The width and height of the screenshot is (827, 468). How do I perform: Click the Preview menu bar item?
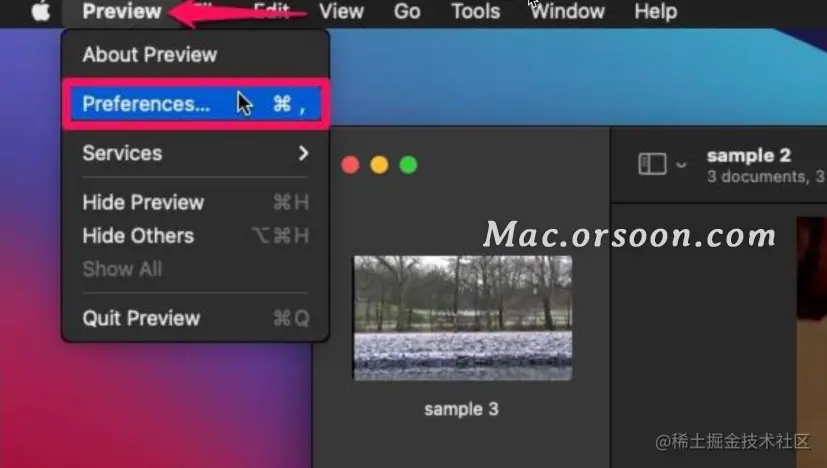122,11
